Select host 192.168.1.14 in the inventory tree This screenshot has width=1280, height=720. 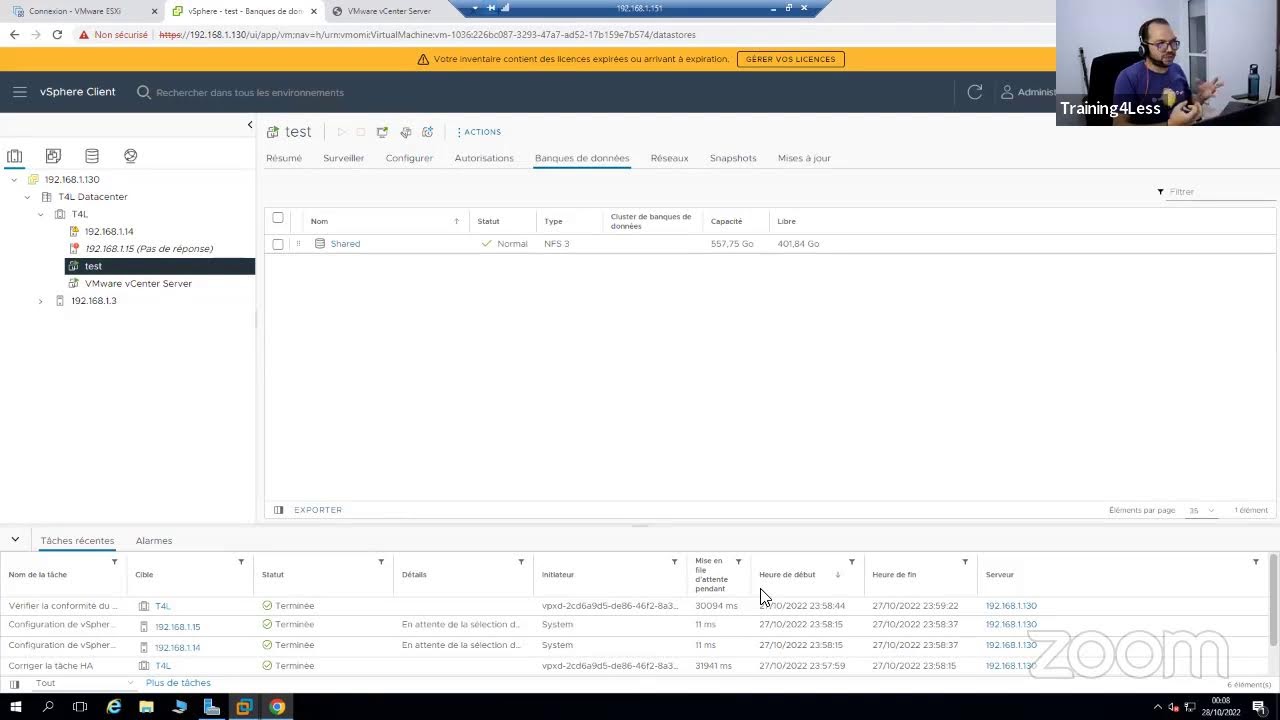tap(109, 231)
